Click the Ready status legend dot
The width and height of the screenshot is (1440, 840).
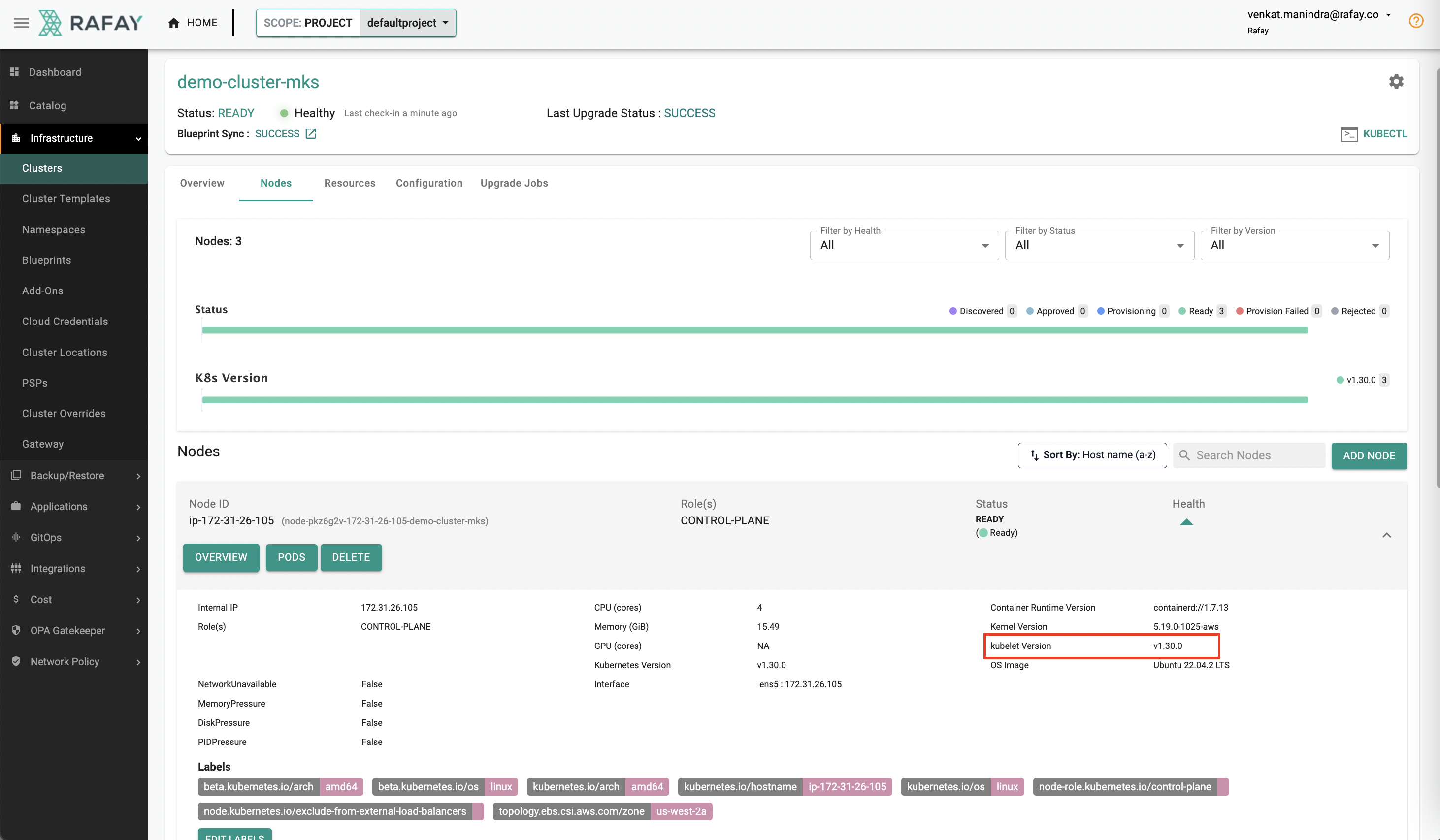(x=1182, y=311)
